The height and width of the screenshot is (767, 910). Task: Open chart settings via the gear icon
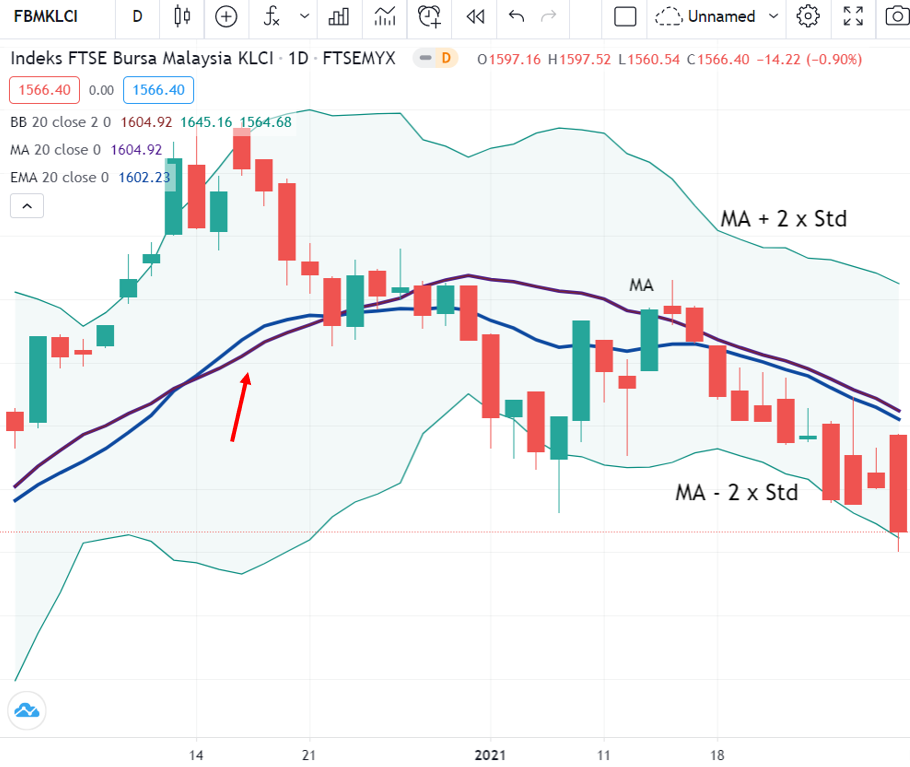tap(808, 18)
